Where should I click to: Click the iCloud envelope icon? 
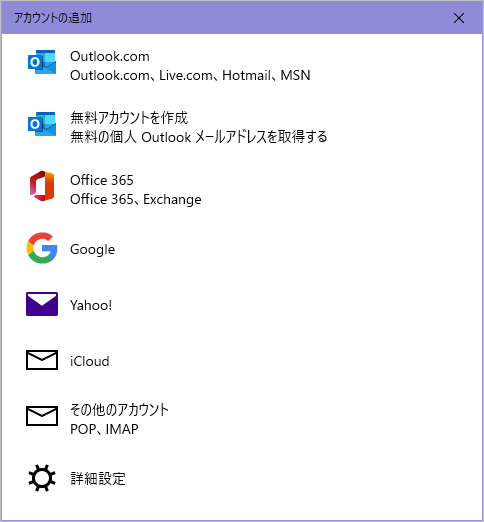tap(42, 360)
